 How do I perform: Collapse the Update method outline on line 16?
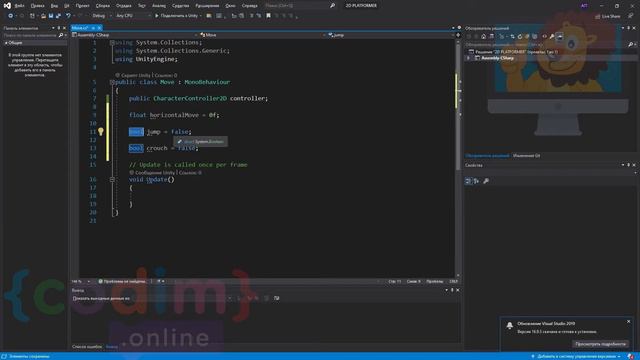click(x=112, y=179)
